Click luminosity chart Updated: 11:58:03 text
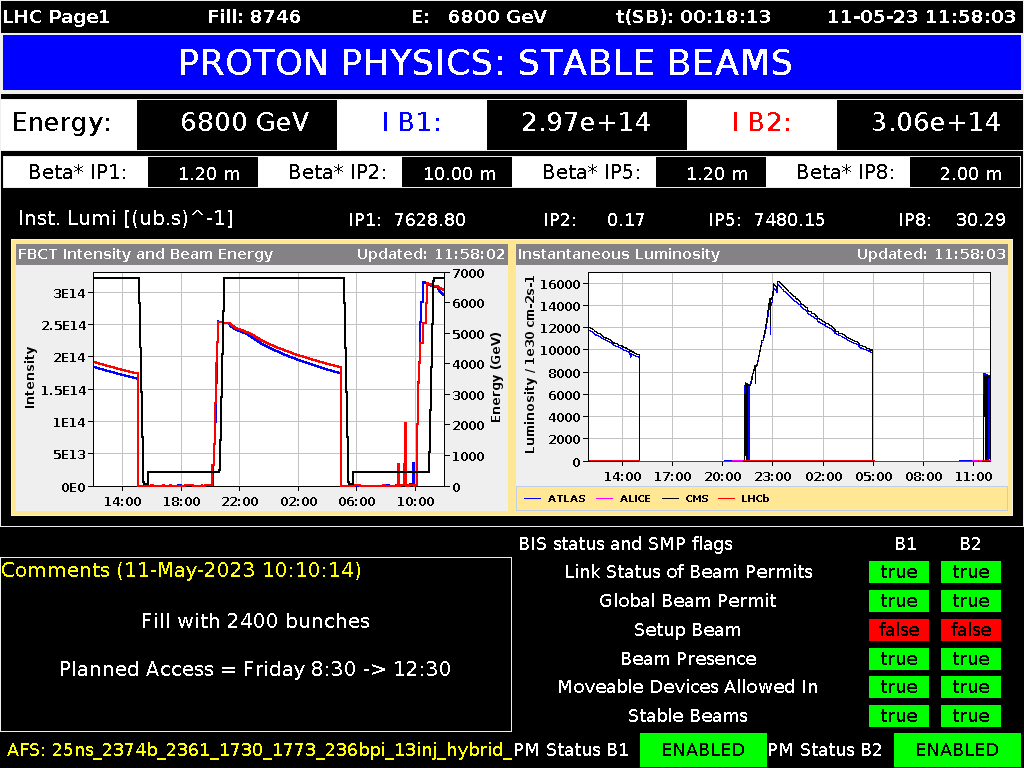This screenshot has width=1024, height=768. point(931,255)
